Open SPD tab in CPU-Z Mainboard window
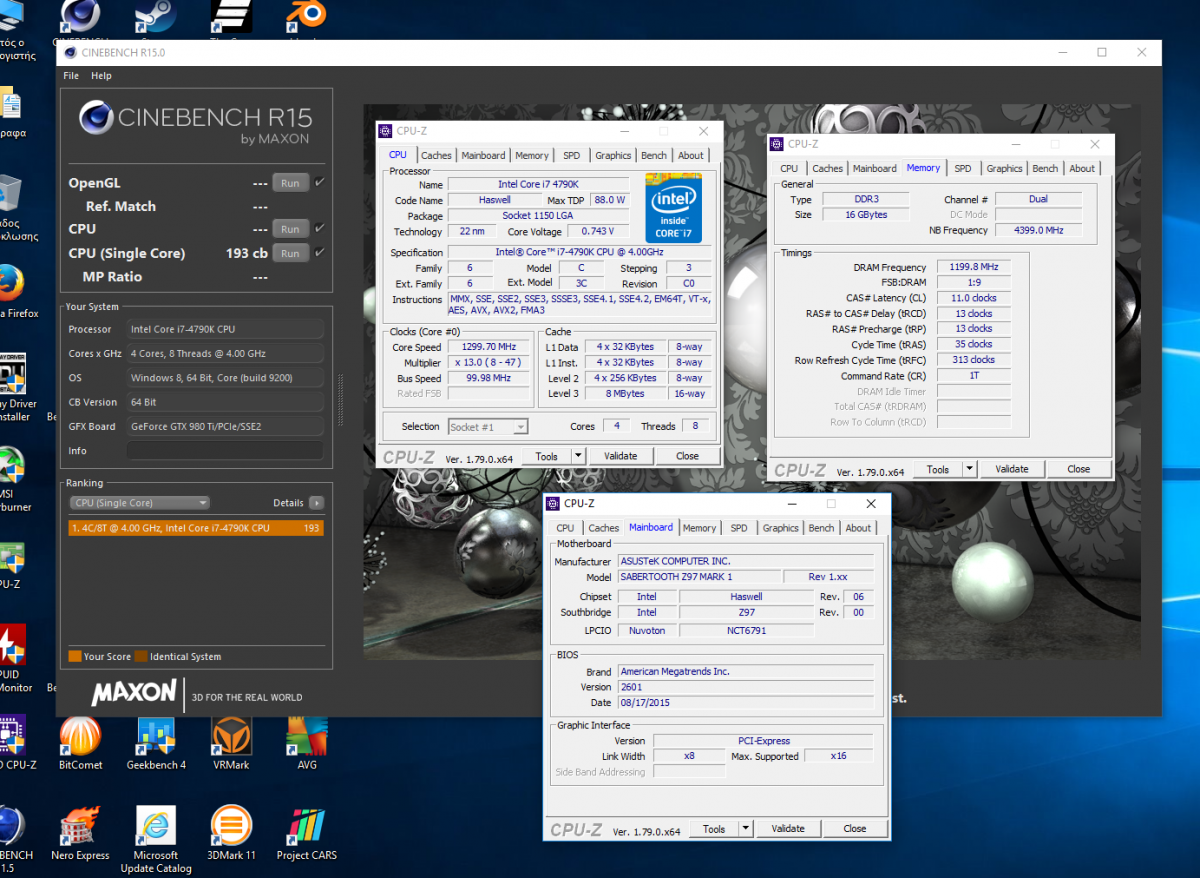Image resolution: width=1200 pixels, height=878 pixels. [739, 528]
